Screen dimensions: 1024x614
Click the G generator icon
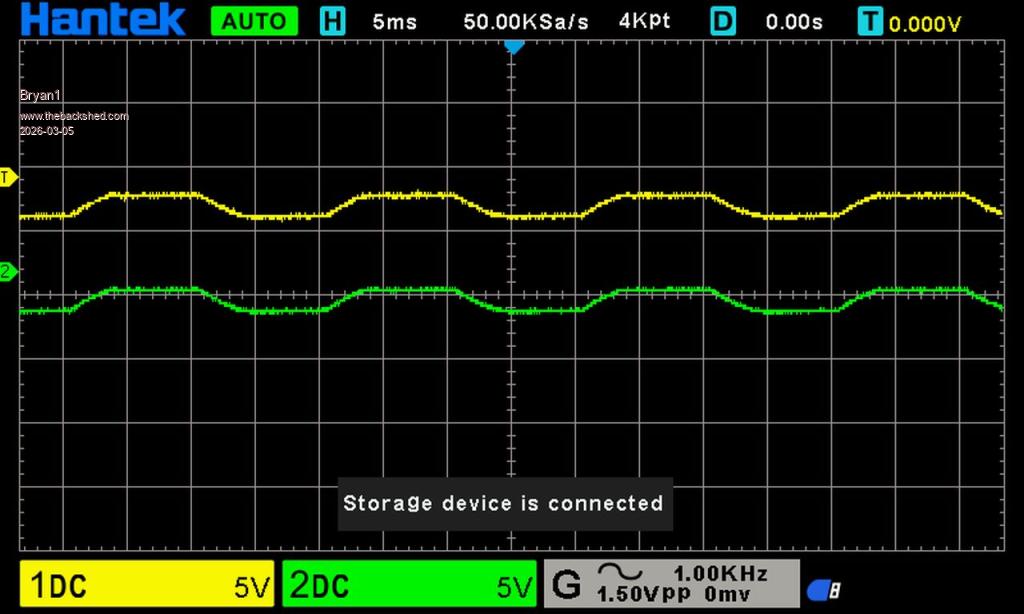pos(566,584)
